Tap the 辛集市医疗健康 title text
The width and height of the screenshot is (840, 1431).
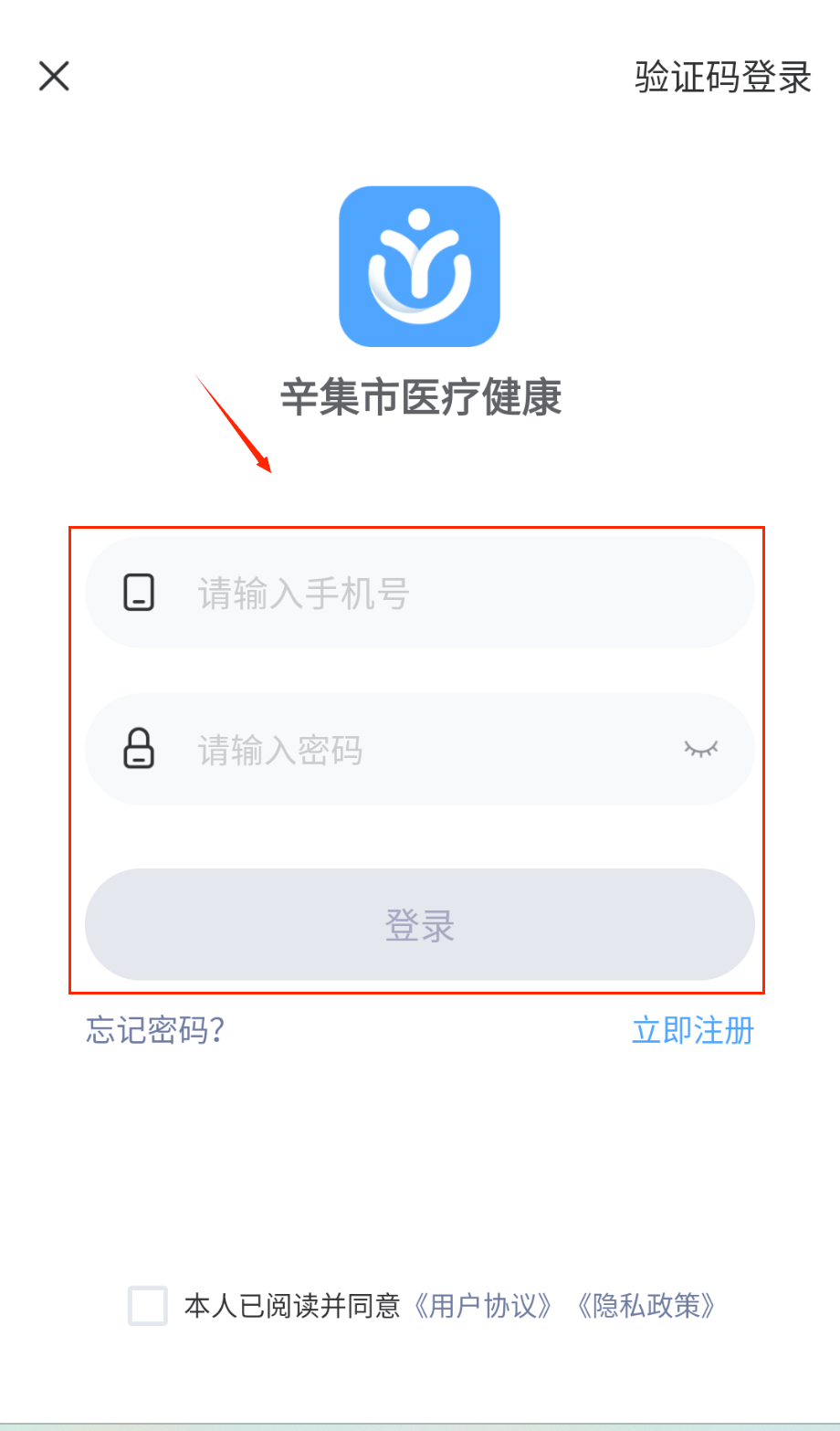coord(421,398)
